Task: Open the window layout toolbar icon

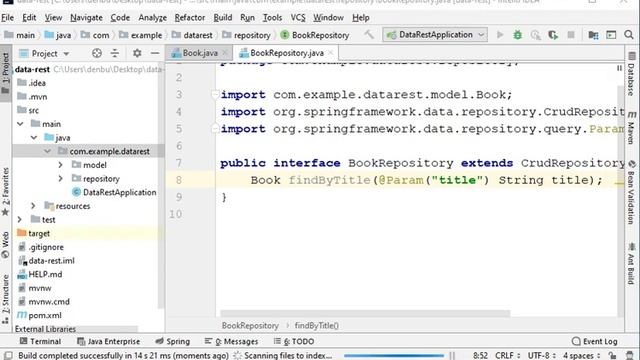Action: click(x=611, y=35)
